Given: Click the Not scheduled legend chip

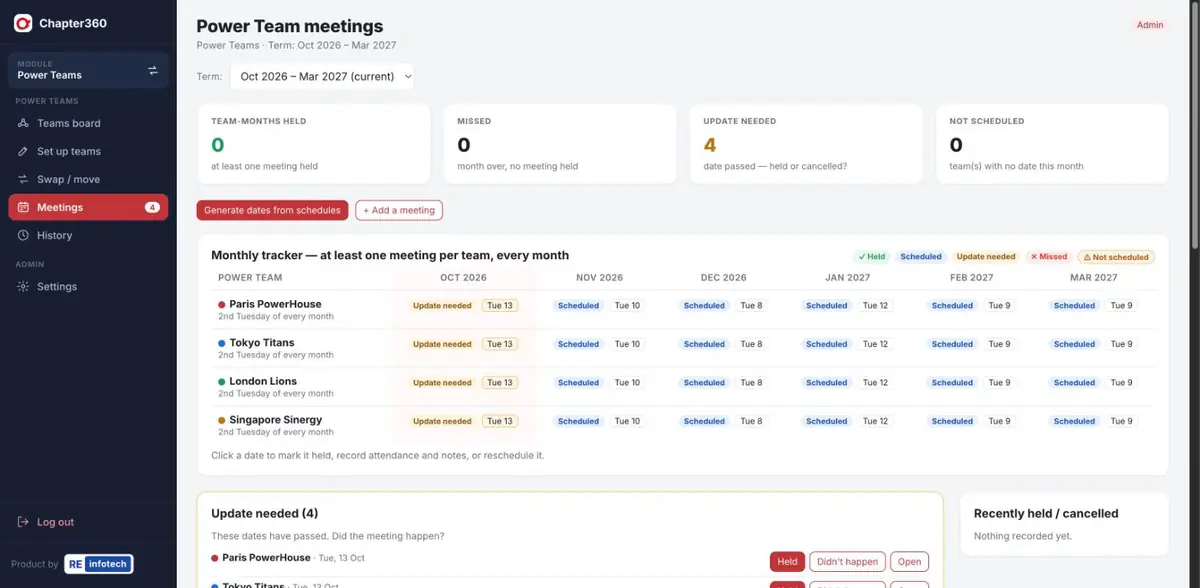Looking at the screenshot, I should pyautogui.click(x=1116, y=257).
